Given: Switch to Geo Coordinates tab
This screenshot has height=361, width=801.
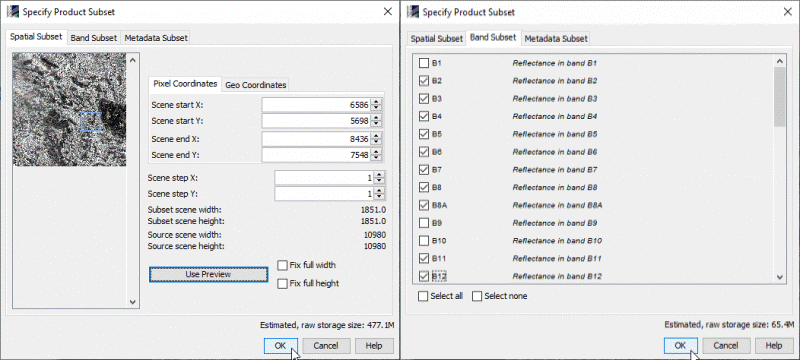Looking at the screenshot, I should [x=255, y=85].
